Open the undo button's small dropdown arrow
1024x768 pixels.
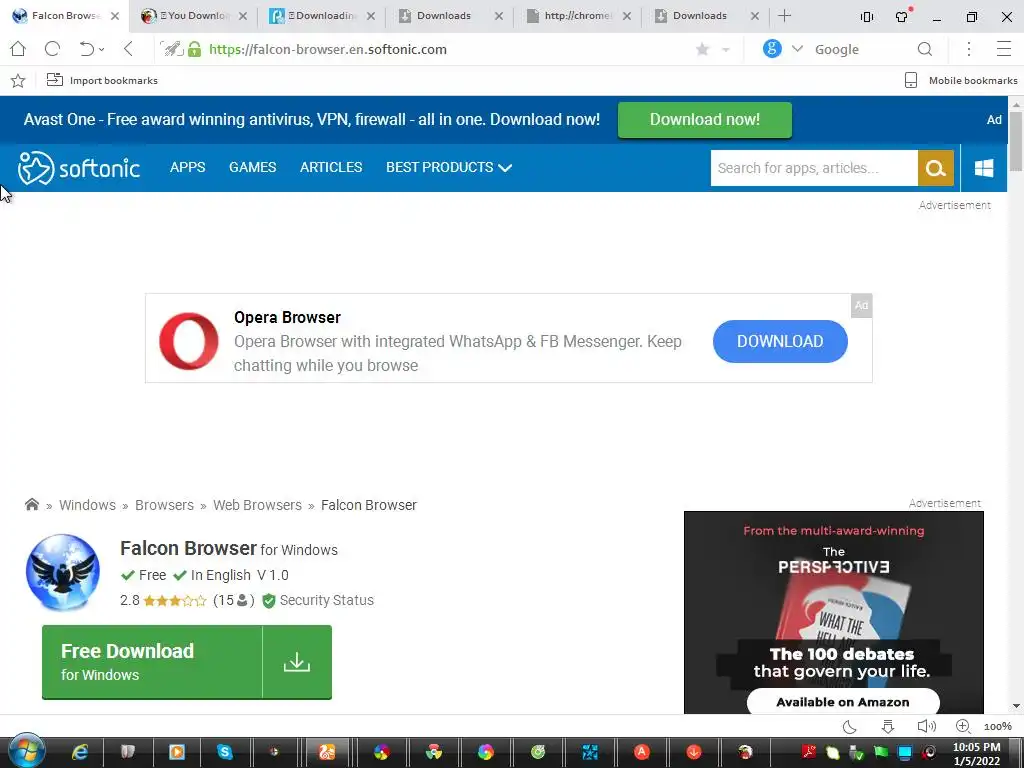tap(102, 50)
